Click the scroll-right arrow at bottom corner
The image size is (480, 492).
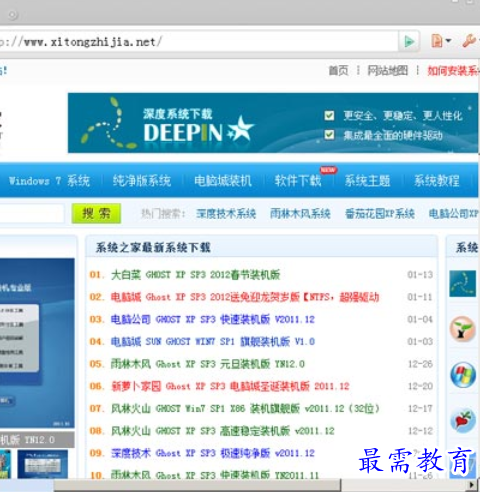472,485
